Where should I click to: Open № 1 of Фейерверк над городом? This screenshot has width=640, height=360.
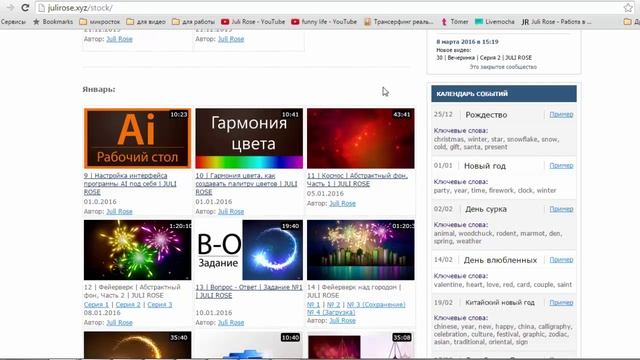(x=313, y=304)
